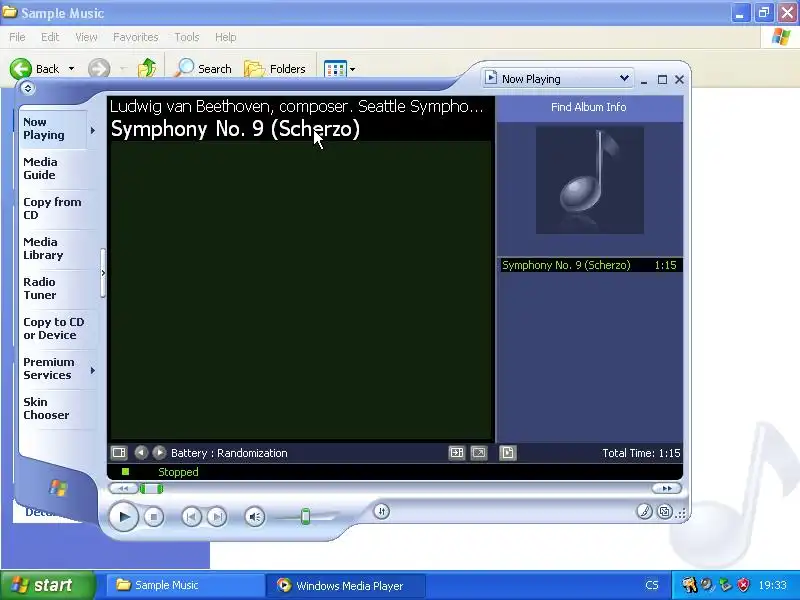Image resolution: width=800 pixels, height=600 pixels.
Task: Click the Forward arrow in Explorer toolbar
Action: pyautogui.click(x=99, y=68)
